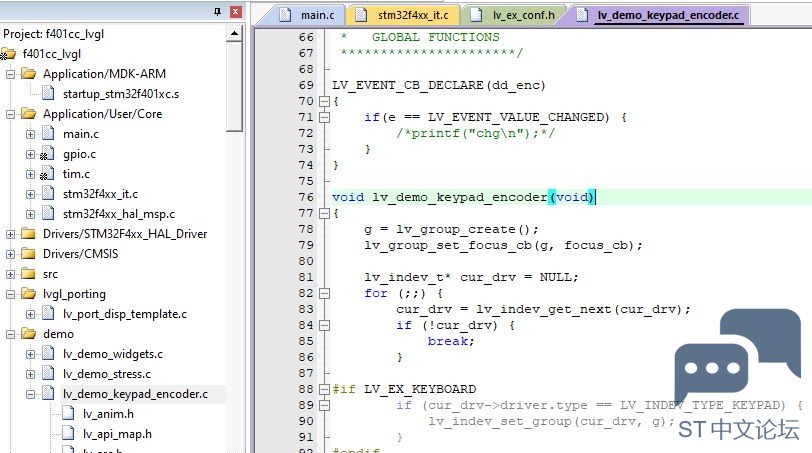This screenshot has width=812, height=453.
Task: Expand gpio.c node in project tree
Action: [31, 154]
